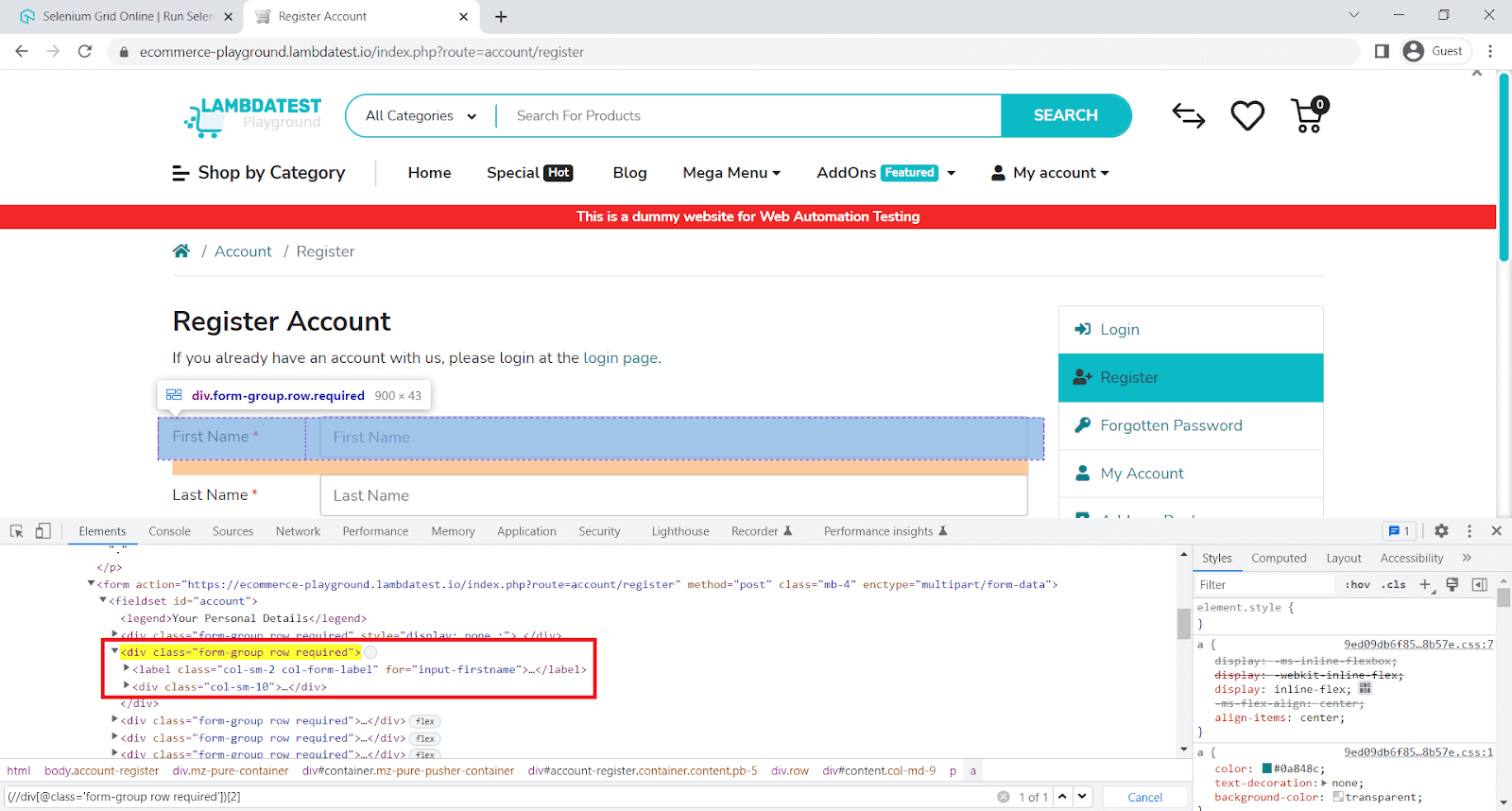Screen dimensions: 1512x811
Task: Click the compare arrows icon in header
Action: coord(1188,115)
